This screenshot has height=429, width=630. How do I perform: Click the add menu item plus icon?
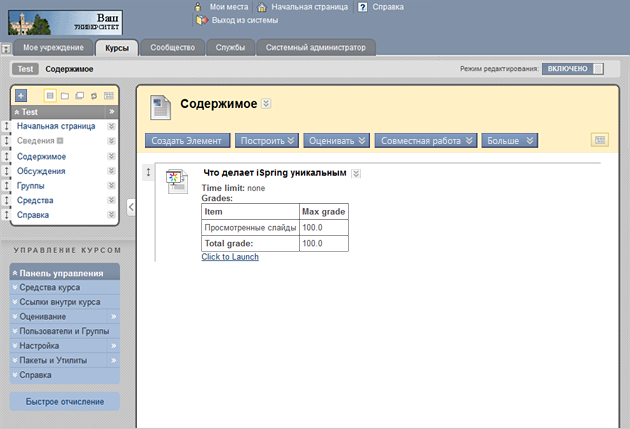21,96
